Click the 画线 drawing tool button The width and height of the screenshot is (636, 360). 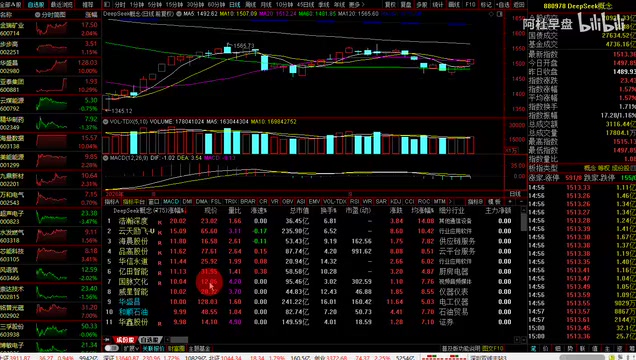[454, 4]
